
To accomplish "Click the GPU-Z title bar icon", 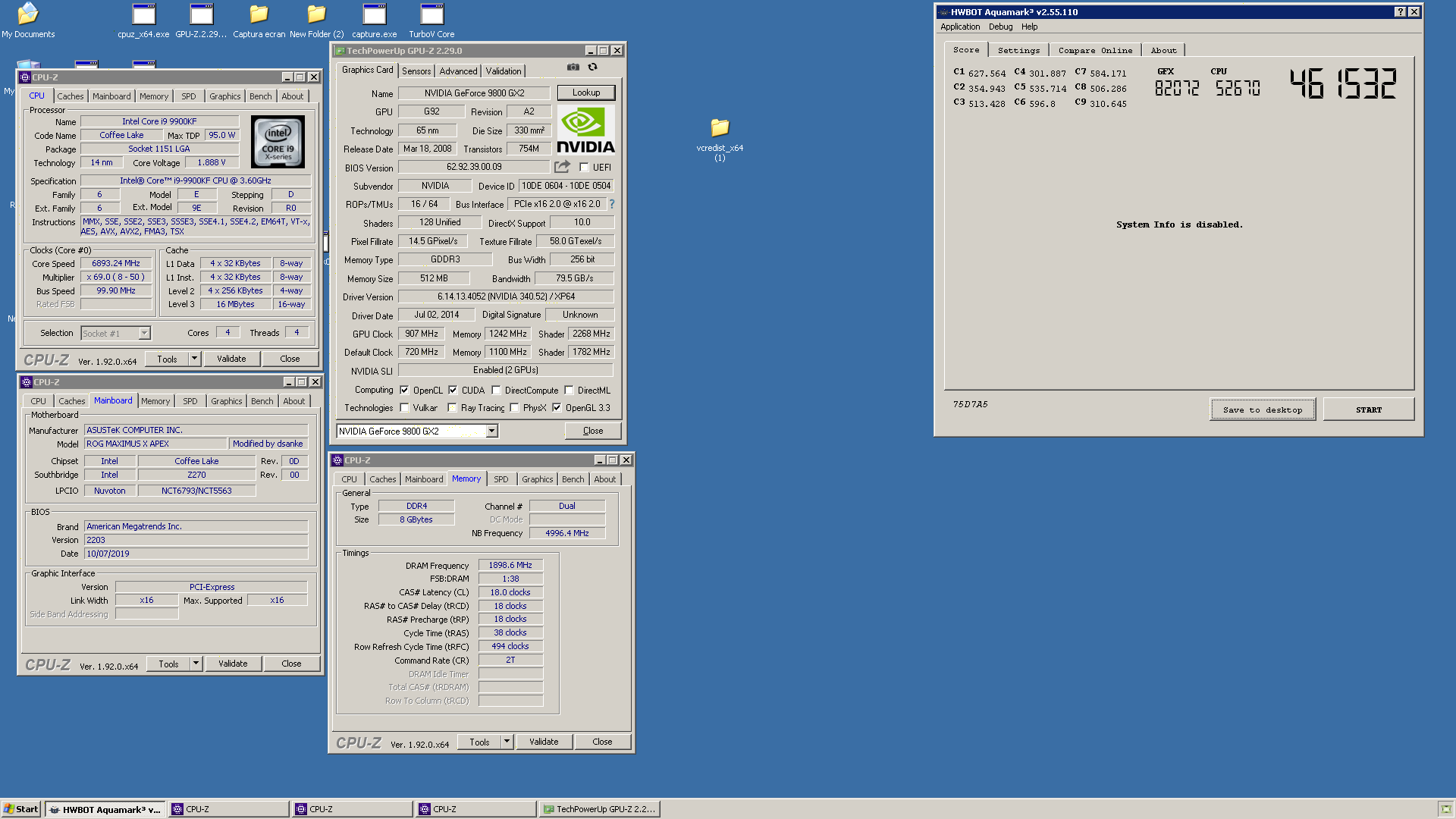I will click(x=340, y=51).
